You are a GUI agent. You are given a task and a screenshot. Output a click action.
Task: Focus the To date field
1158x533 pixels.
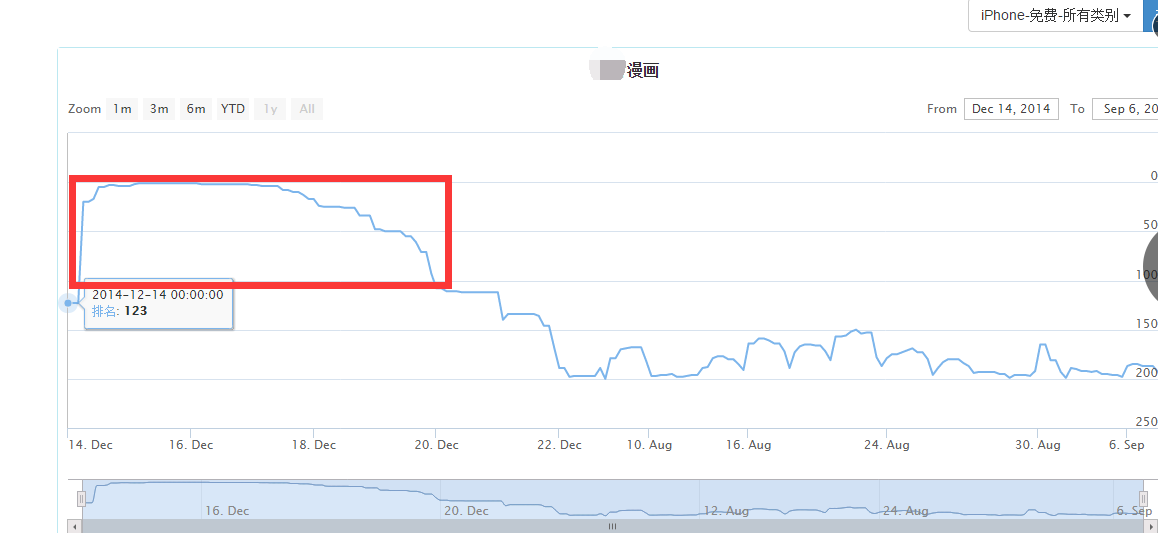click(1125, 109)
